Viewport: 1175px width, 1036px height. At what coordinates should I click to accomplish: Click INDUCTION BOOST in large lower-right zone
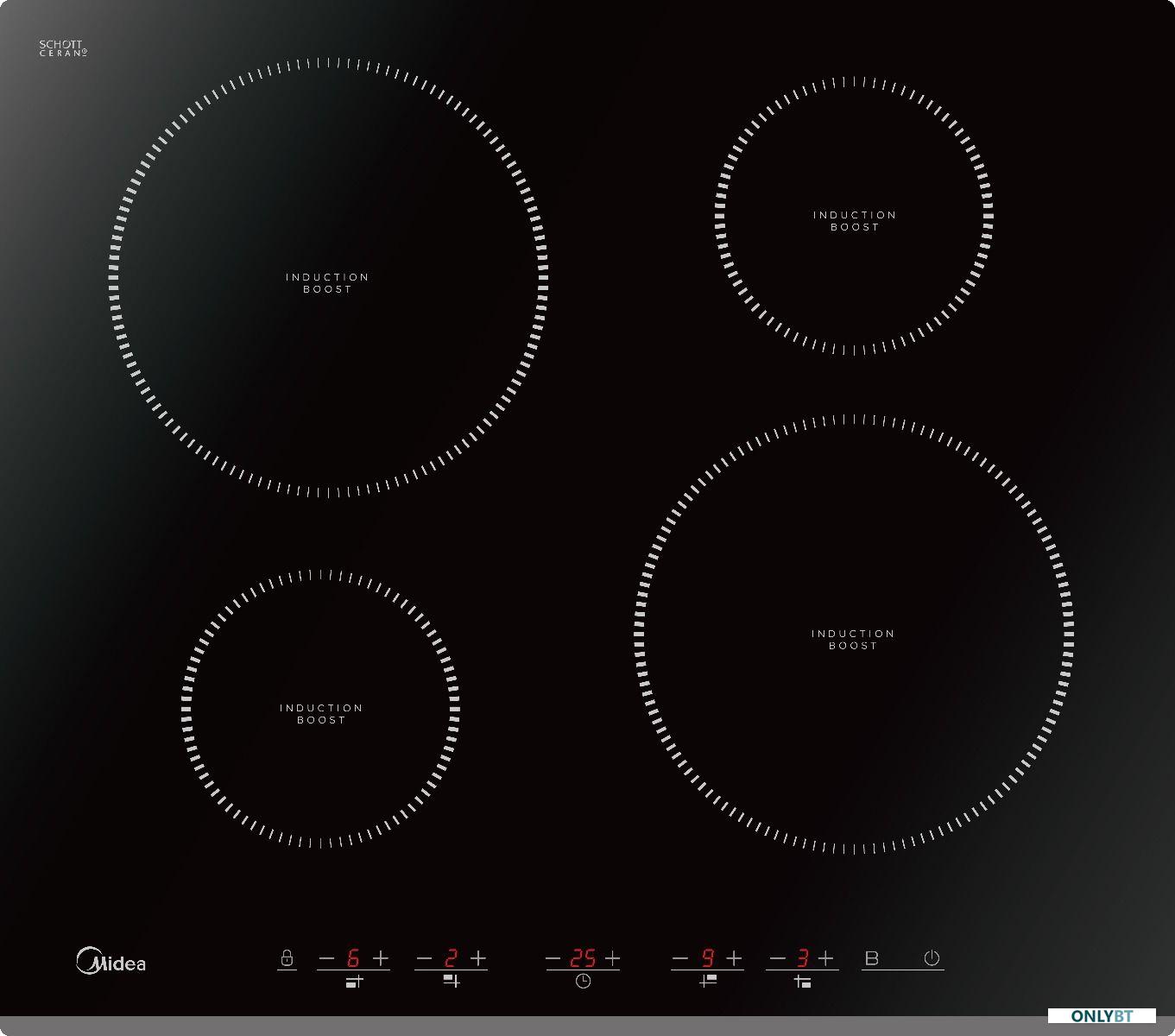coord(853,640)
